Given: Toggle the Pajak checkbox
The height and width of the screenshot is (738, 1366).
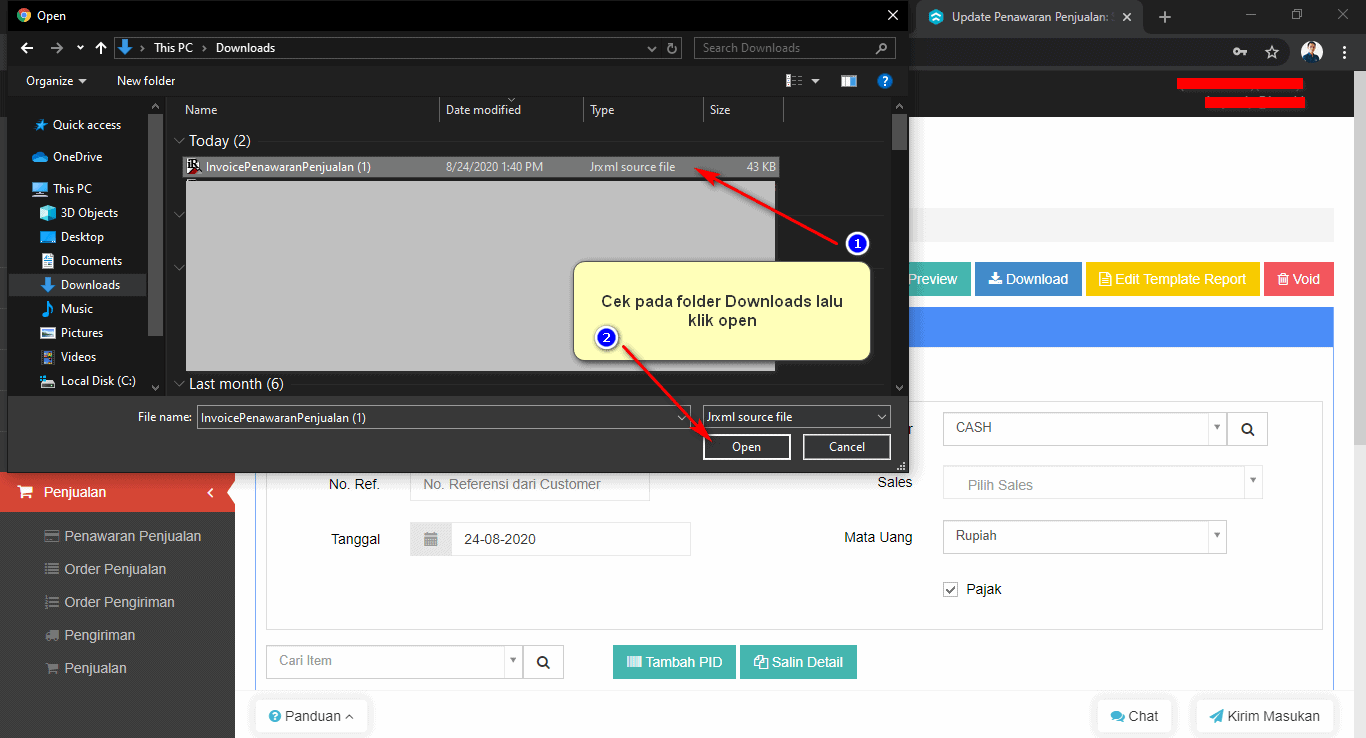Looking at the screenshot, I should click(951, 589).
